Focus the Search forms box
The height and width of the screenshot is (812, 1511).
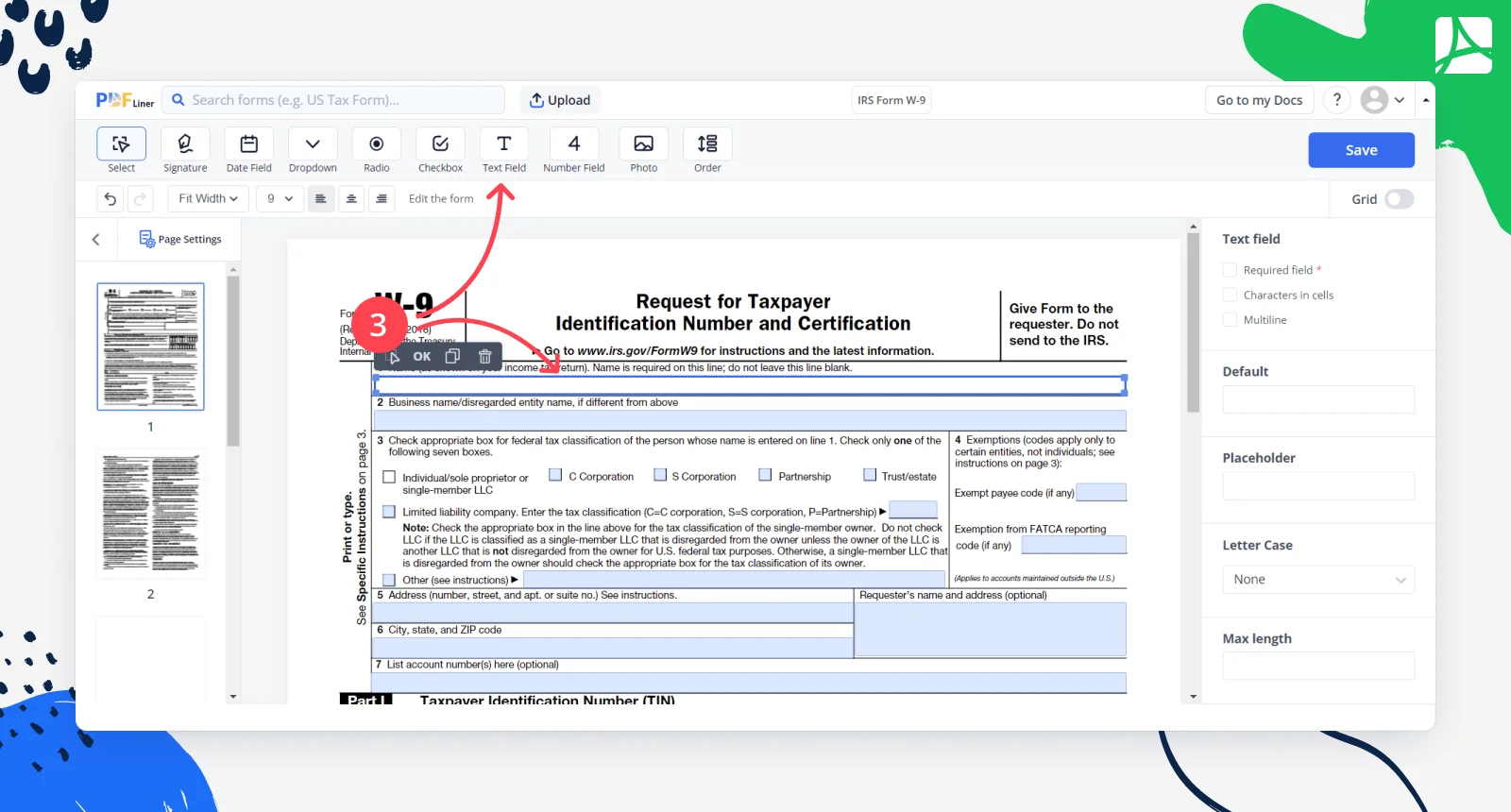333,100
